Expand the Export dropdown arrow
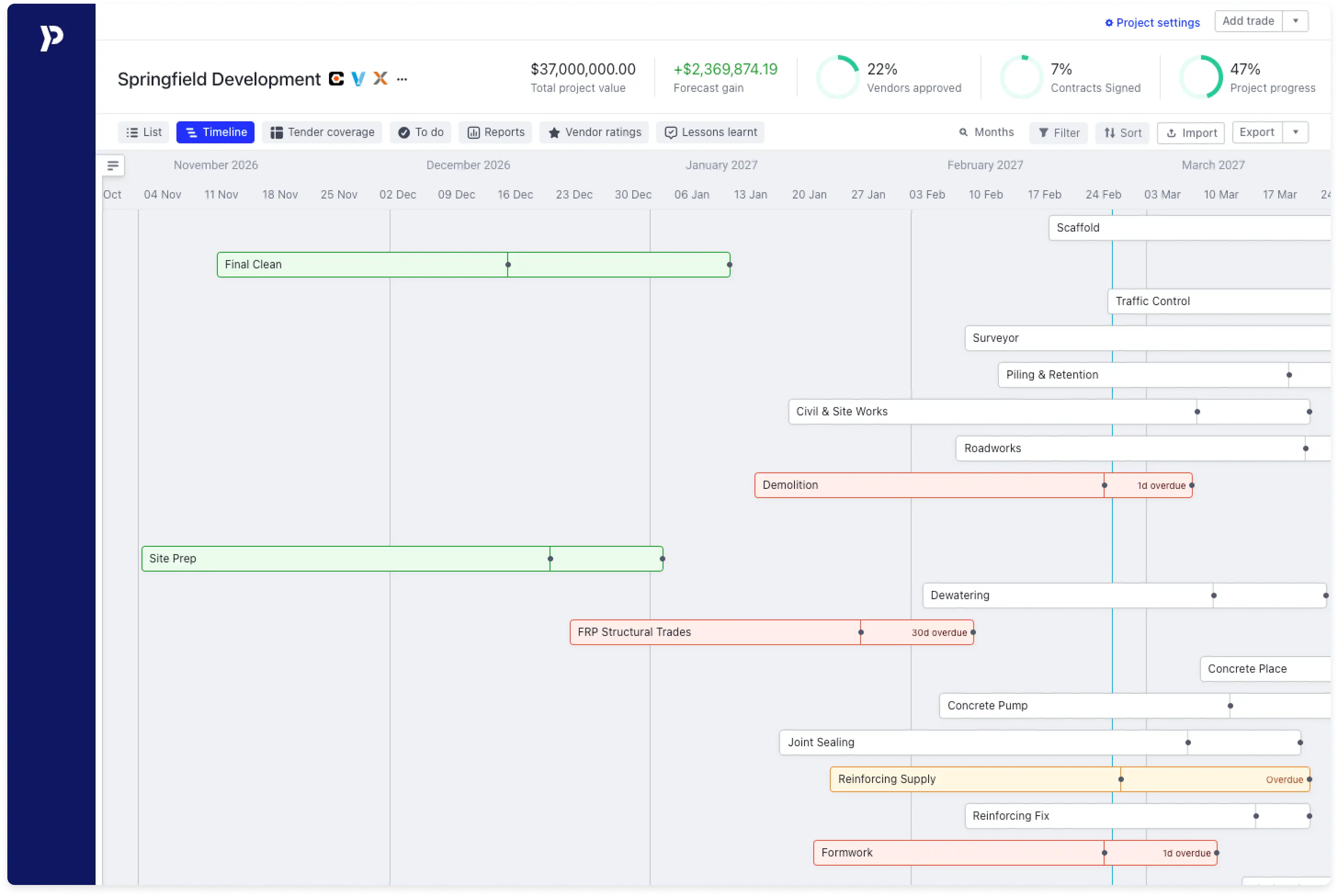The image size is (1338, 896). coord(1295,132)
